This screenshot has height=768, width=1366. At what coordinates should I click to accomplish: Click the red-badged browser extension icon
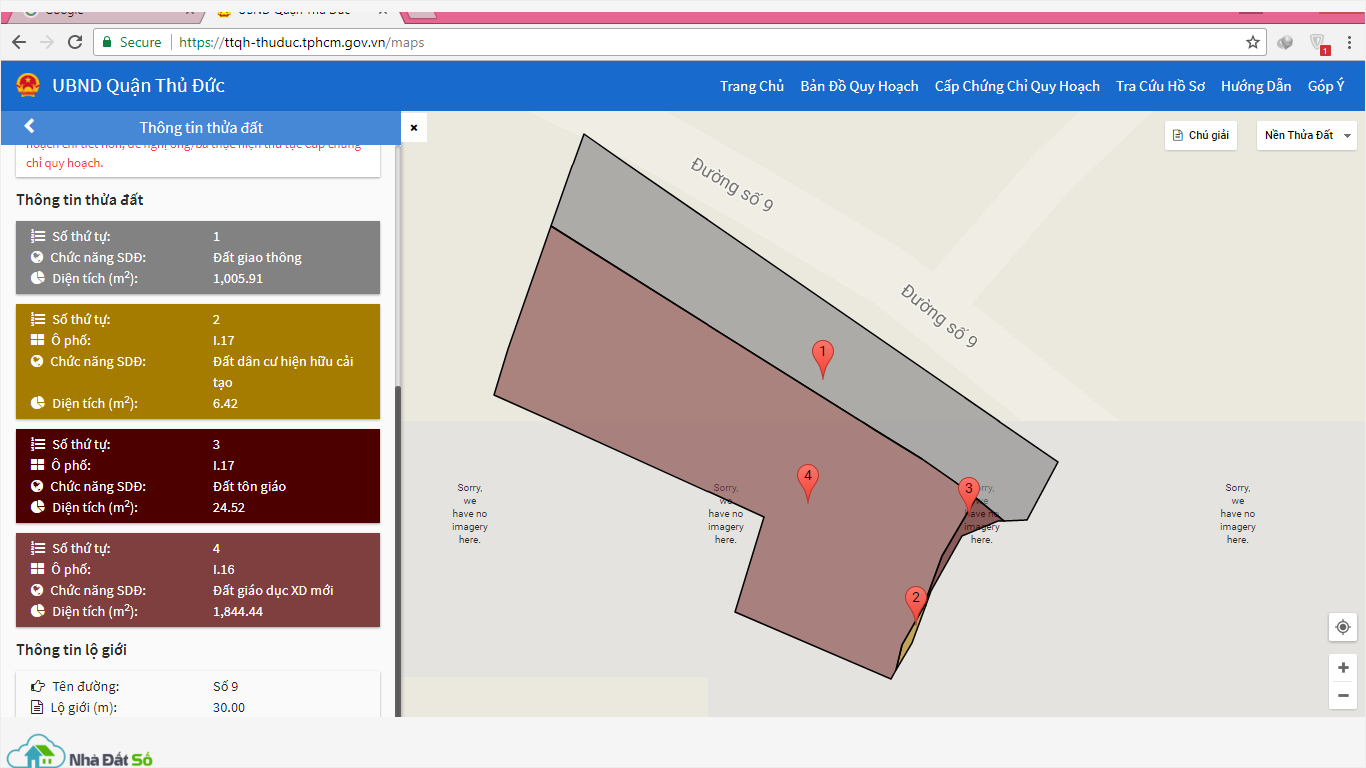[x=1321, y=43]
